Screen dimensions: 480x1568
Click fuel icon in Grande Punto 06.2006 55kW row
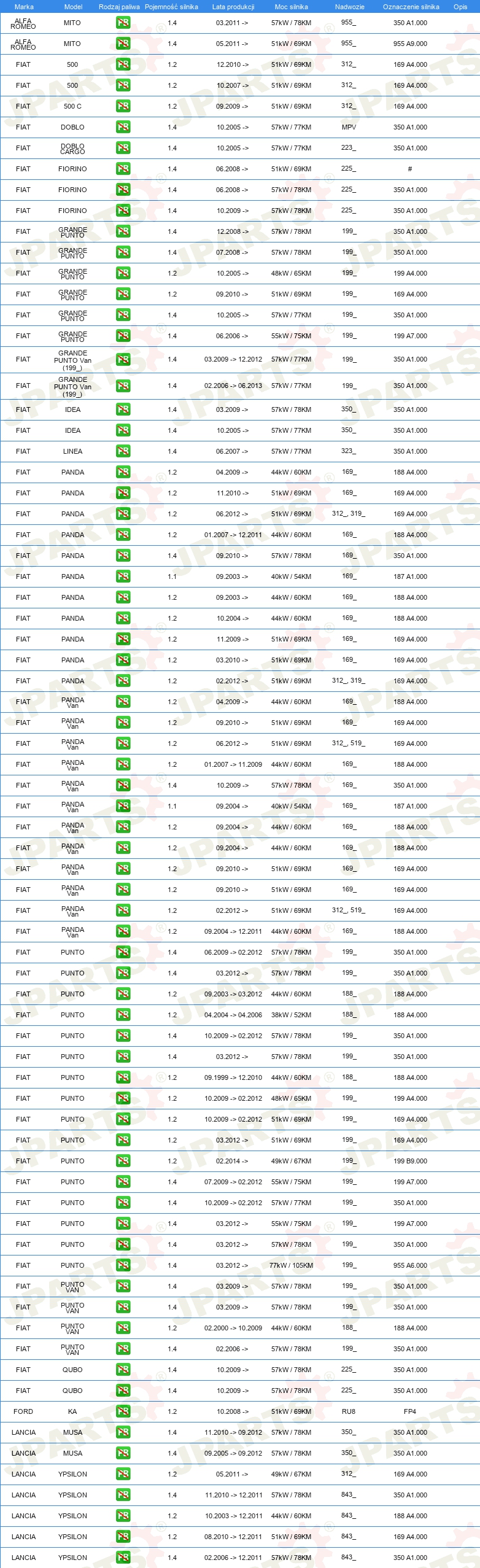(x=123, y=336)
